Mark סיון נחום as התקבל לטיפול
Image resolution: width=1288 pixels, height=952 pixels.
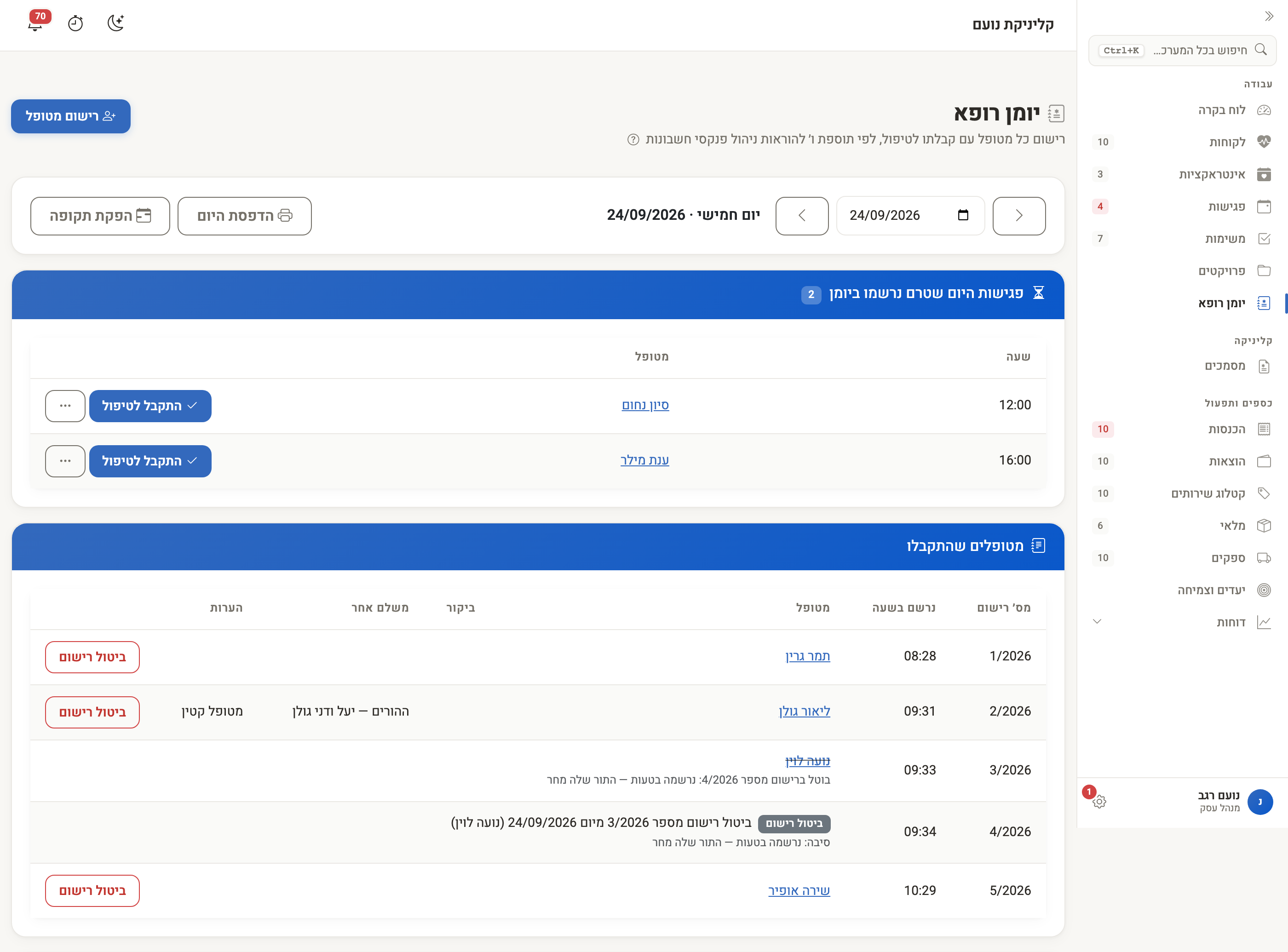click(x=150, y=406)
